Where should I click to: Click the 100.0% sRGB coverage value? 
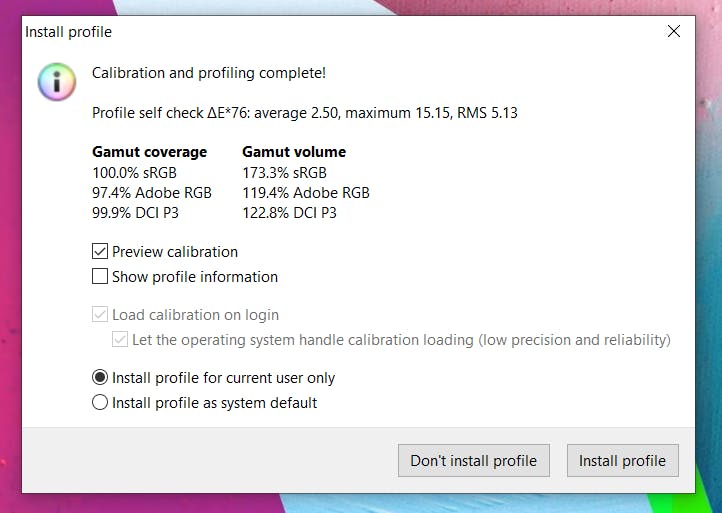click(134, 173)
